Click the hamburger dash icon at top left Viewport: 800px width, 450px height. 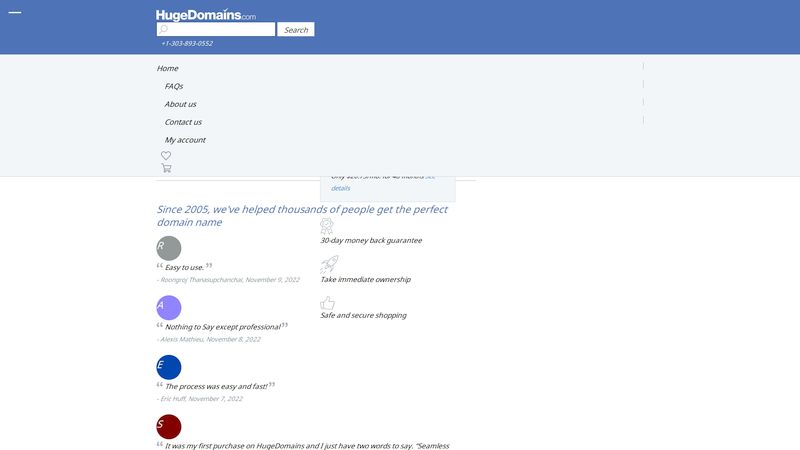(x=15, y=12)
